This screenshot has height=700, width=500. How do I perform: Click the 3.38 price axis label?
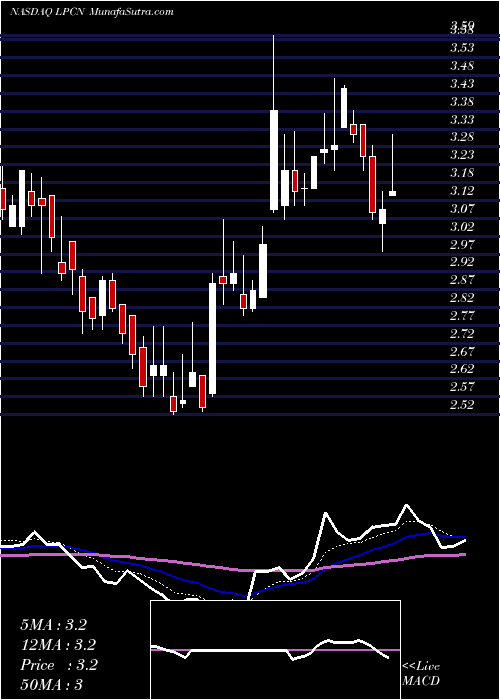[462, 101]
